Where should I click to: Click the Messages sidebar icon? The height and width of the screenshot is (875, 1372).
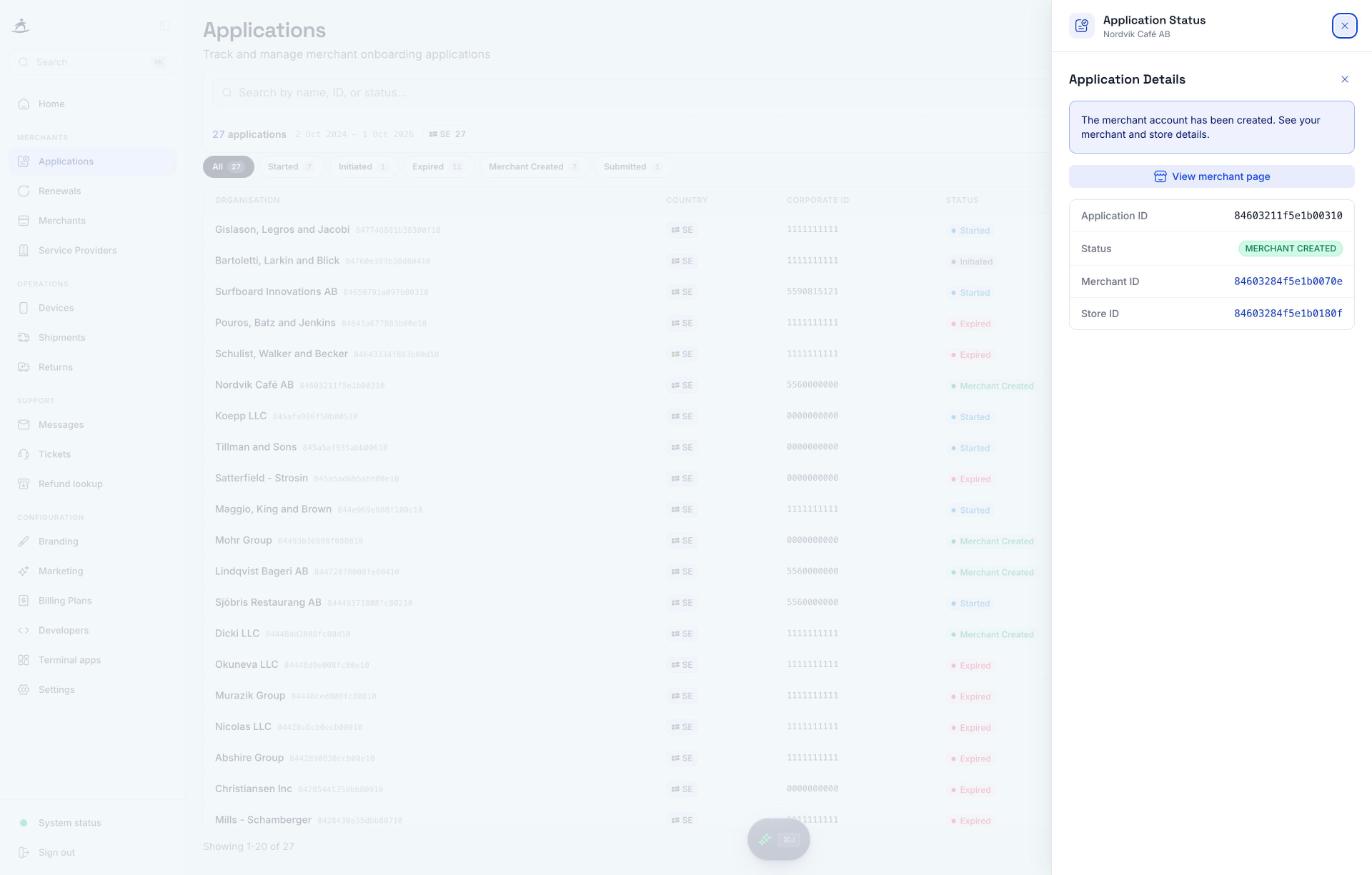coord(24,425)
